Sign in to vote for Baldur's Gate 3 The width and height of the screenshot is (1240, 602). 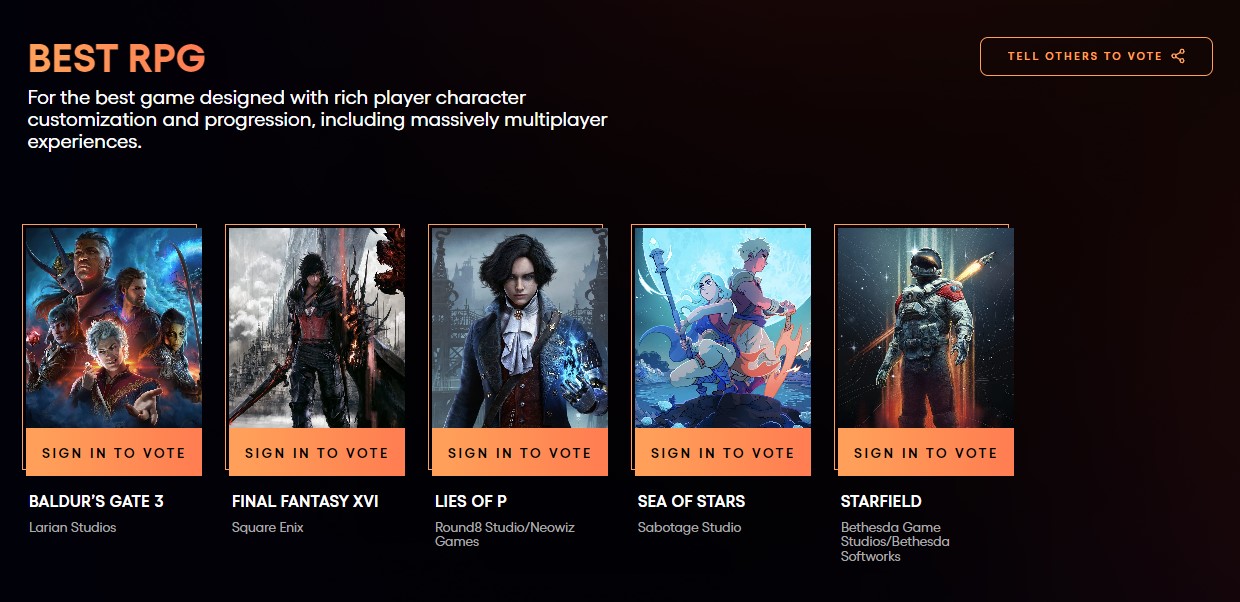[114, 452]
